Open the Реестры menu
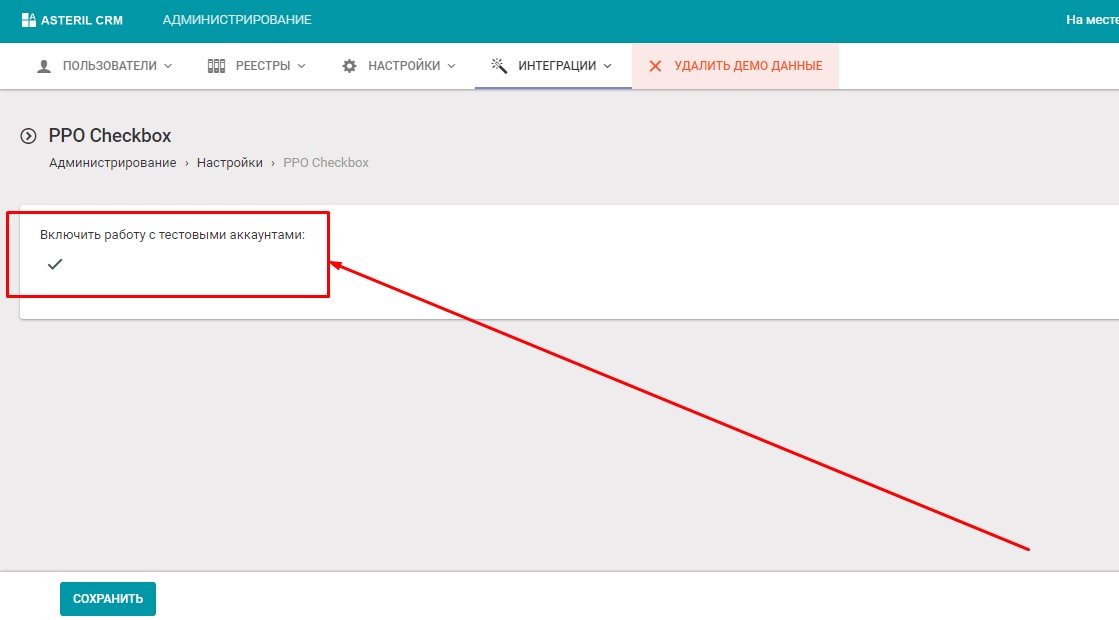 [x=256, y=66]
